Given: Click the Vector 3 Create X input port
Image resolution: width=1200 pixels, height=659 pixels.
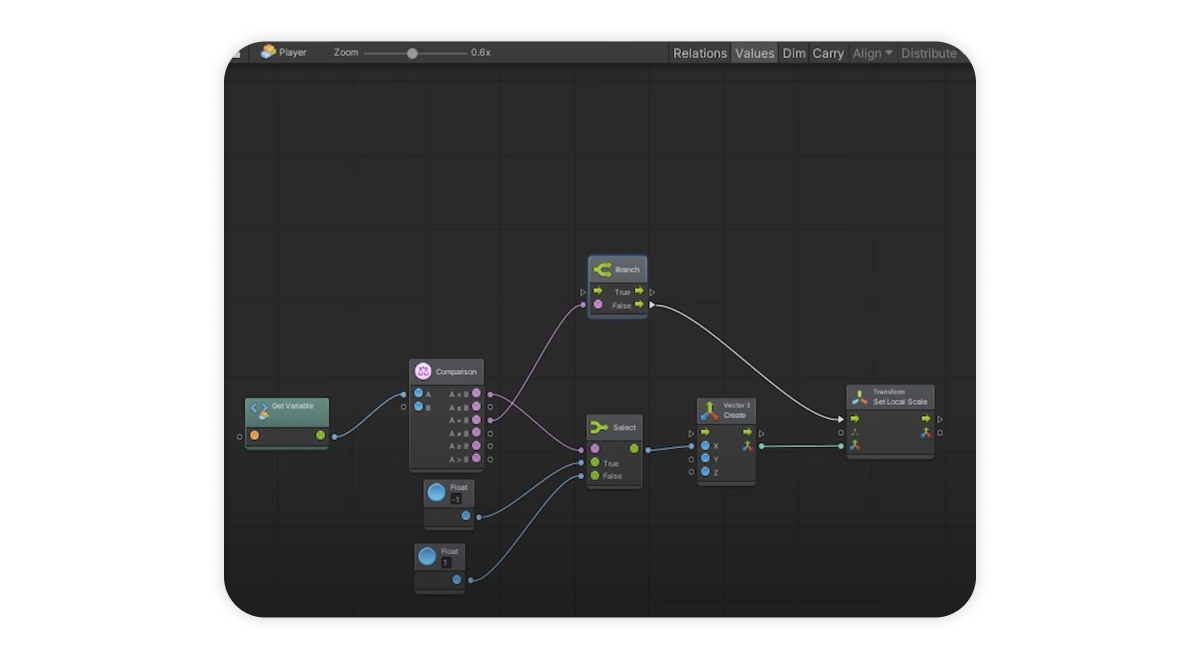Looking at the screenshot, I should pyautogui.click(x=705, y=446).
